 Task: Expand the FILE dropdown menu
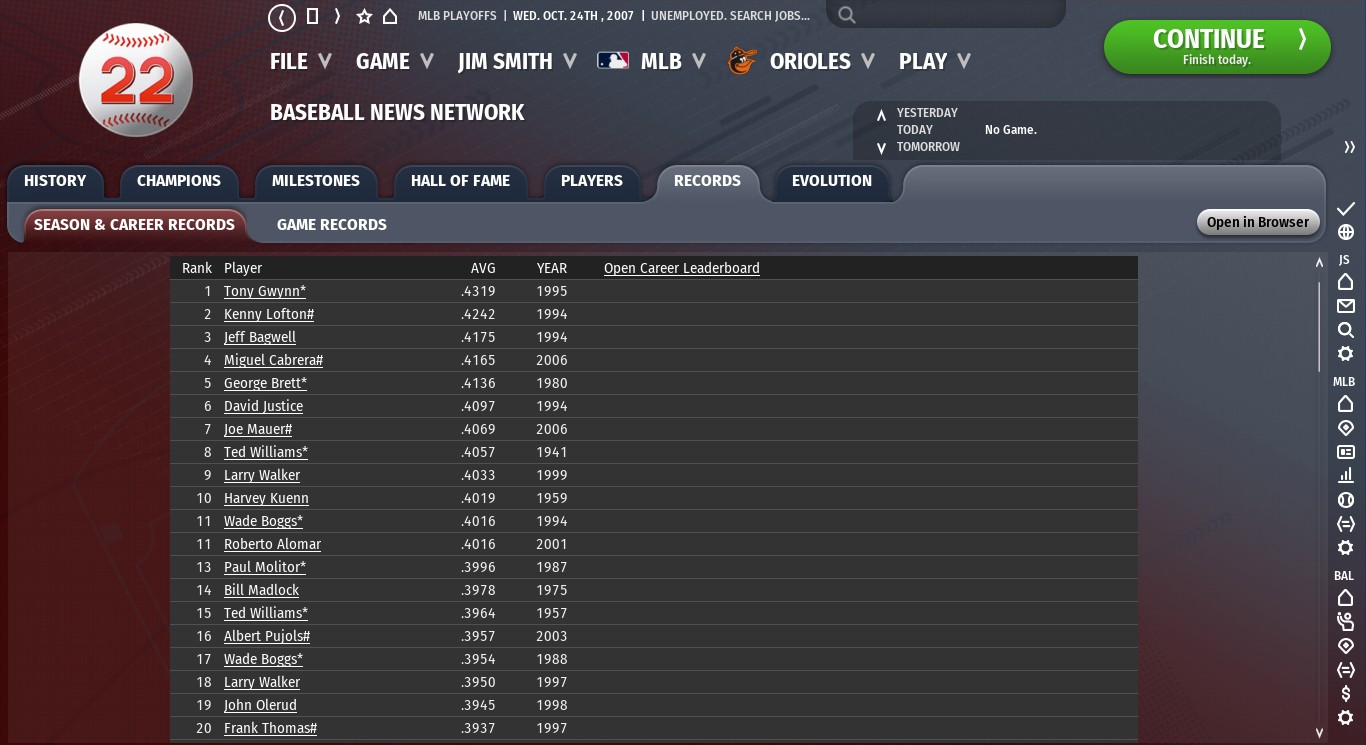tap(300, 62)
